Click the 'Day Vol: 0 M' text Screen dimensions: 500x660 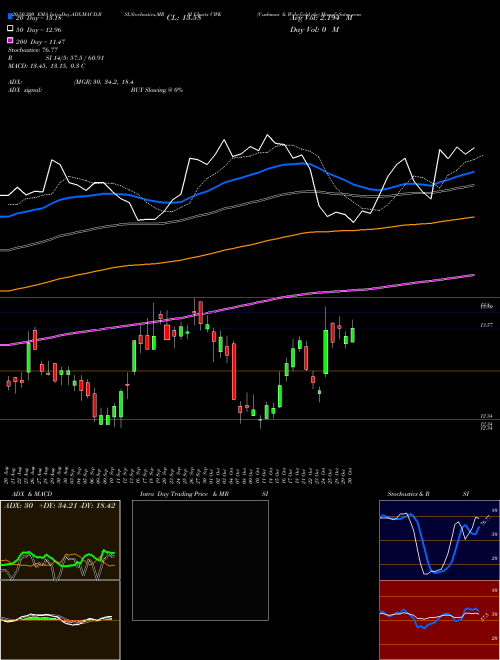(315, 29)
